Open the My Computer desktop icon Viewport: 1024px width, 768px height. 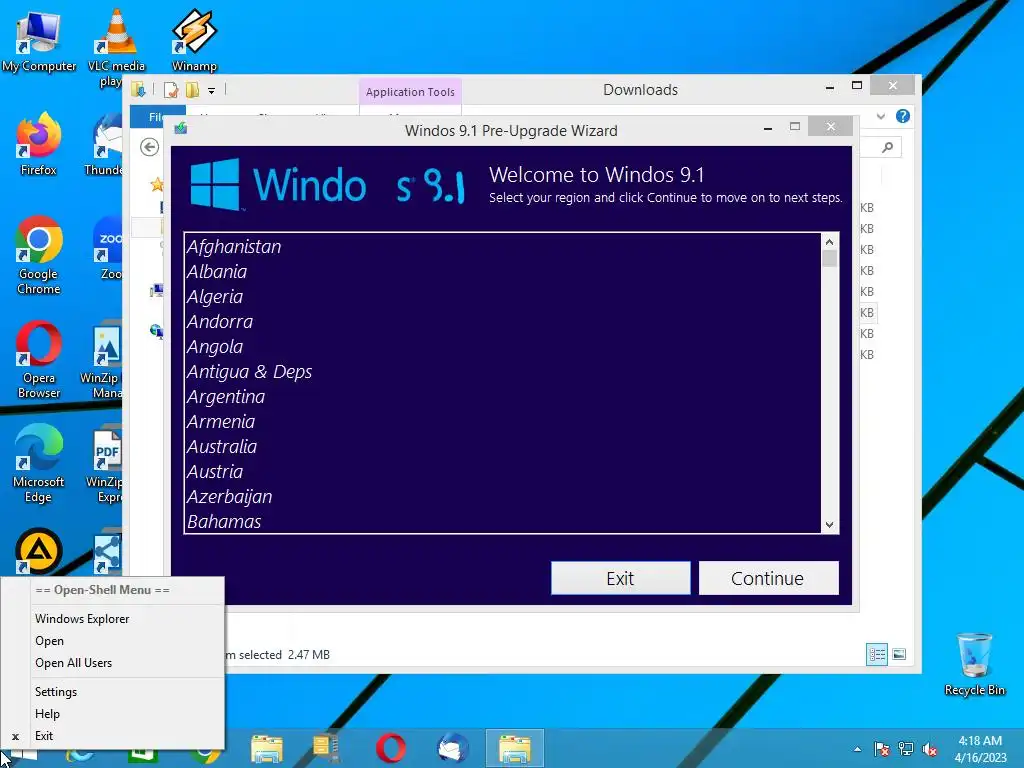coord(38,40)
